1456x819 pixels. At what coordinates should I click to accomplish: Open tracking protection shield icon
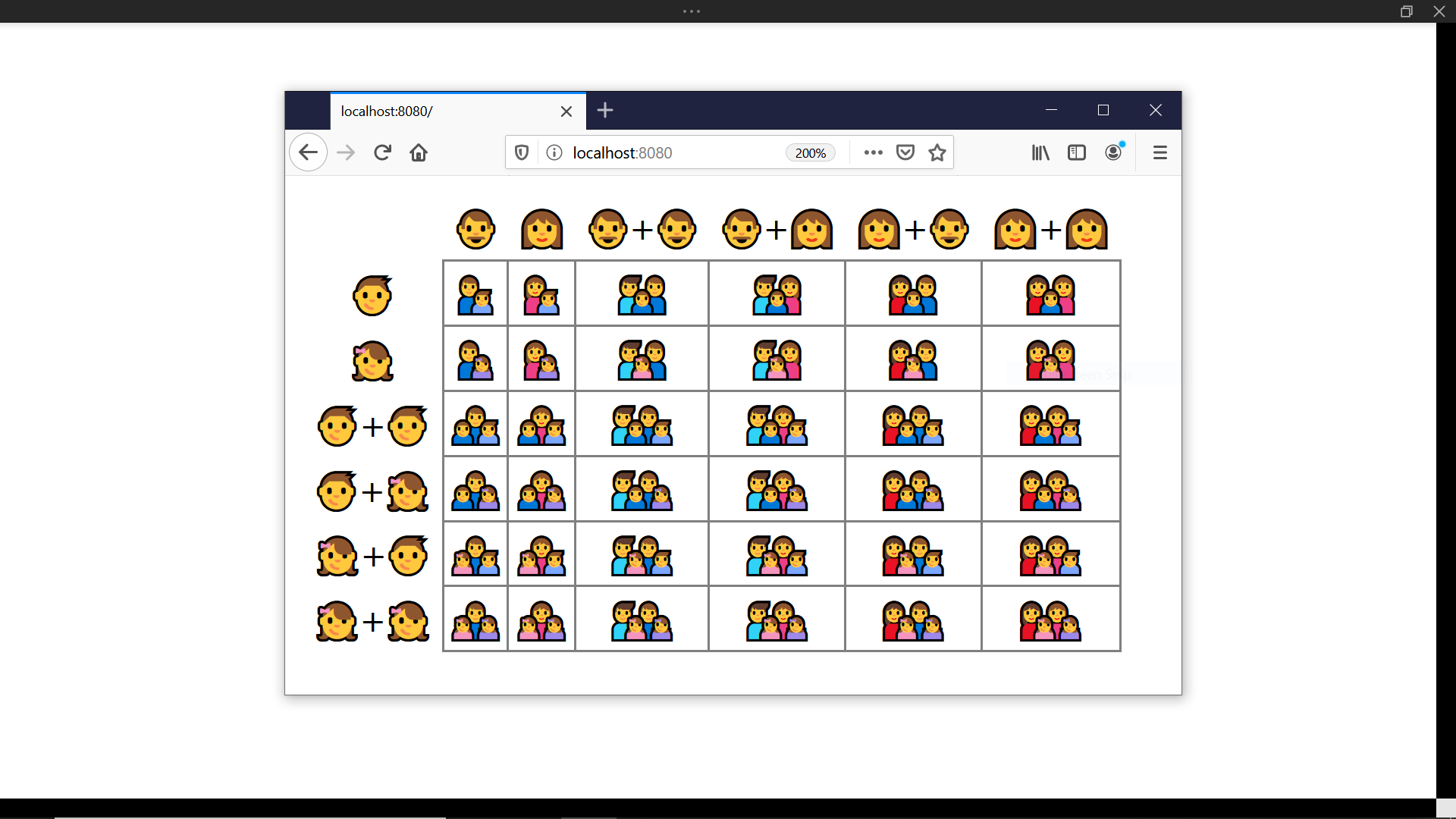tap(522, 152)
